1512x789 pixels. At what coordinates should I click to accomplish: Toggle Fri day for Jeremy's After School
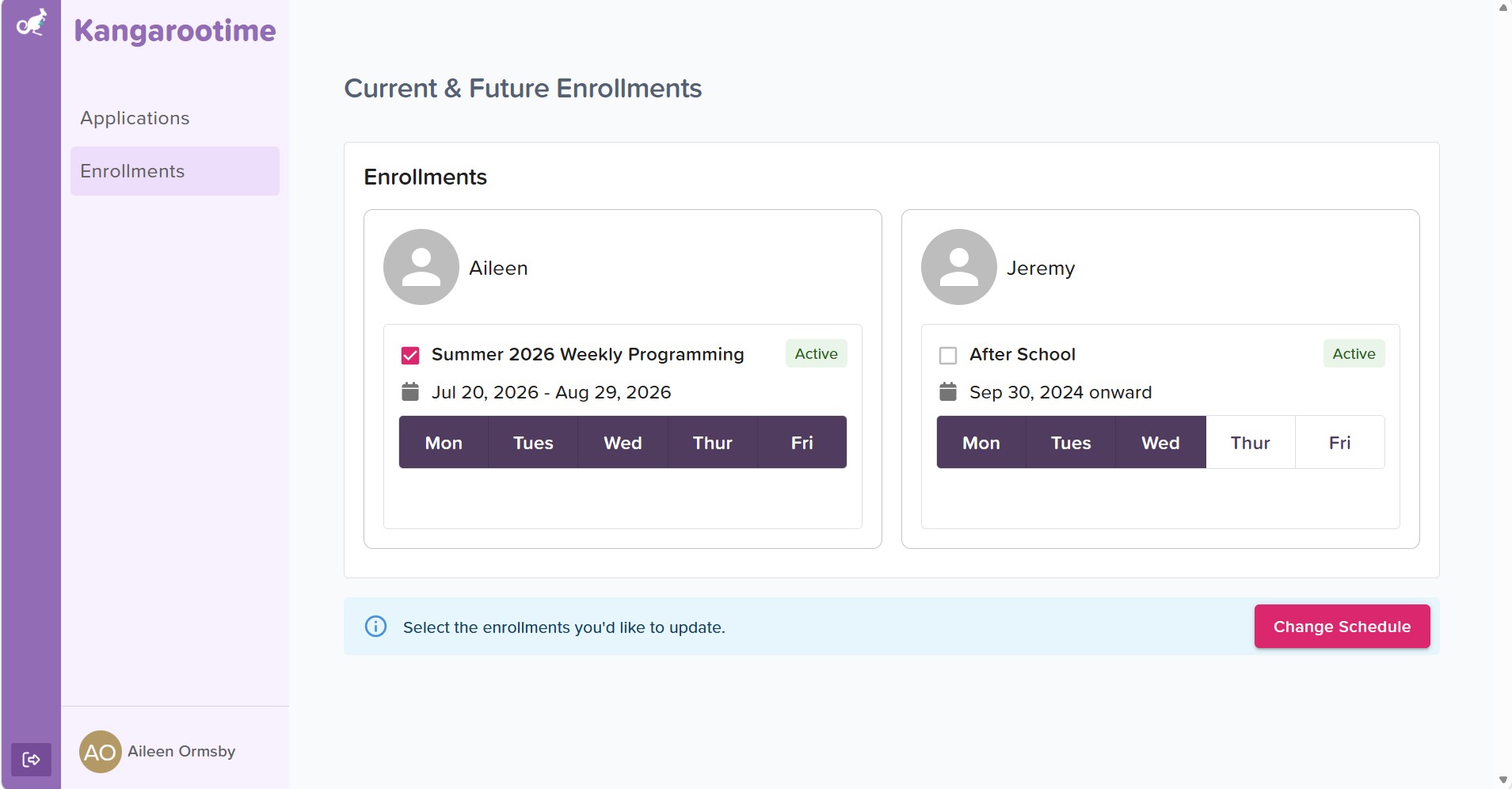click(x=1340, y=442)
